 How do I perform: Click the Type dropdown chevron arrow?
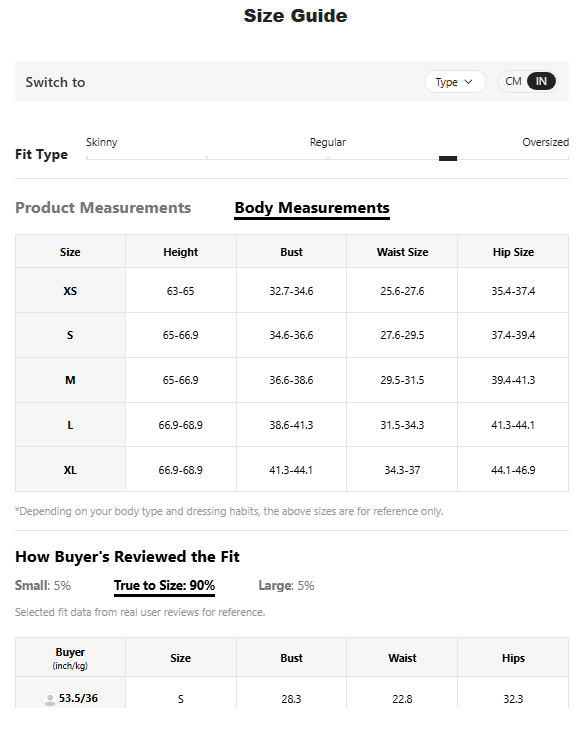pyautogui.click(x=468, y=82)
